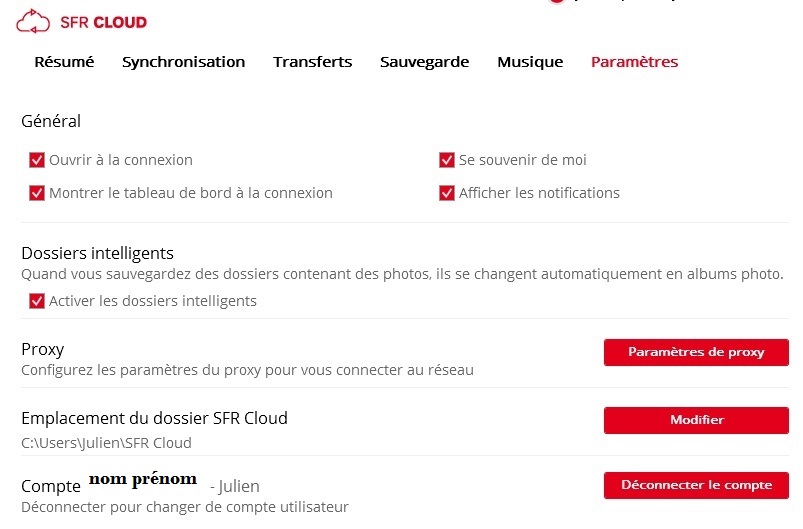Screen dimensions: 803x529
Task: Click the Général section heading
Action: tap(51, 122)
